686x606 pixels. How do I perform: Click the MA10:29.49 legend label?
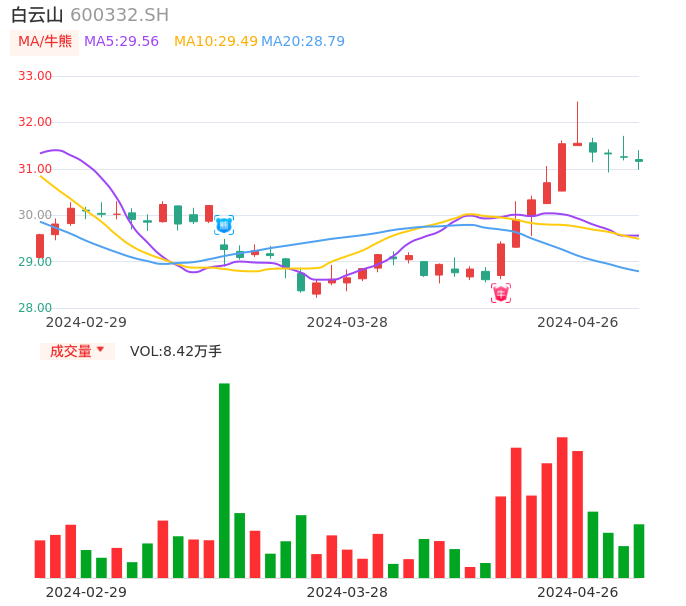click(x=216, y=42)
